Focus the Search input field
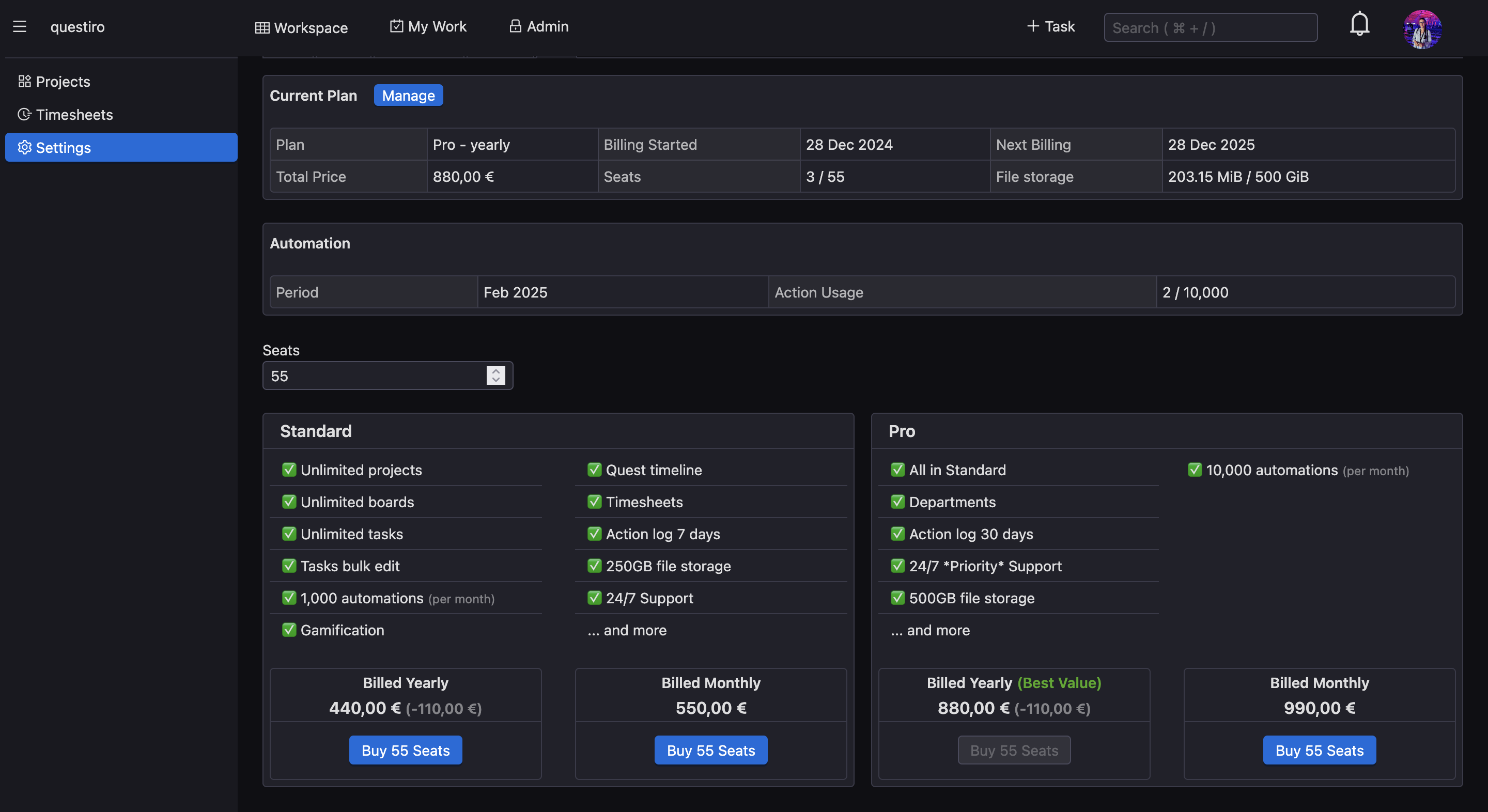Viewport: 1488px width, 812px height. [1211, 28]
